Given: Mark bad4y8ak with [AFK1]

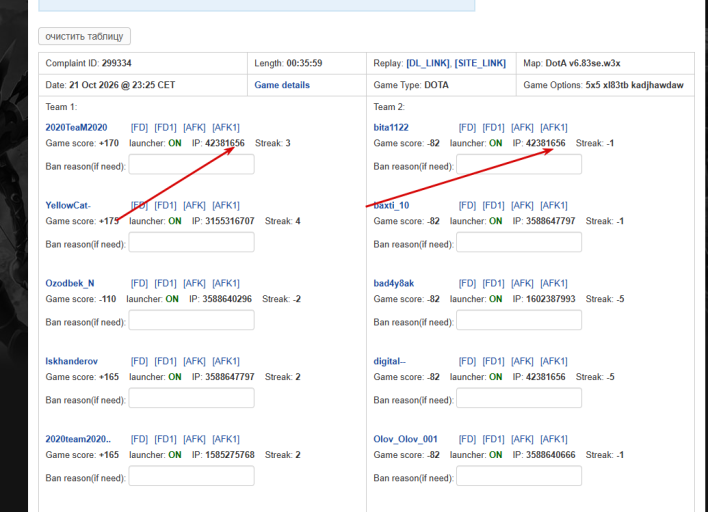Looking at the screenshot, I should (x=554, y=283).
